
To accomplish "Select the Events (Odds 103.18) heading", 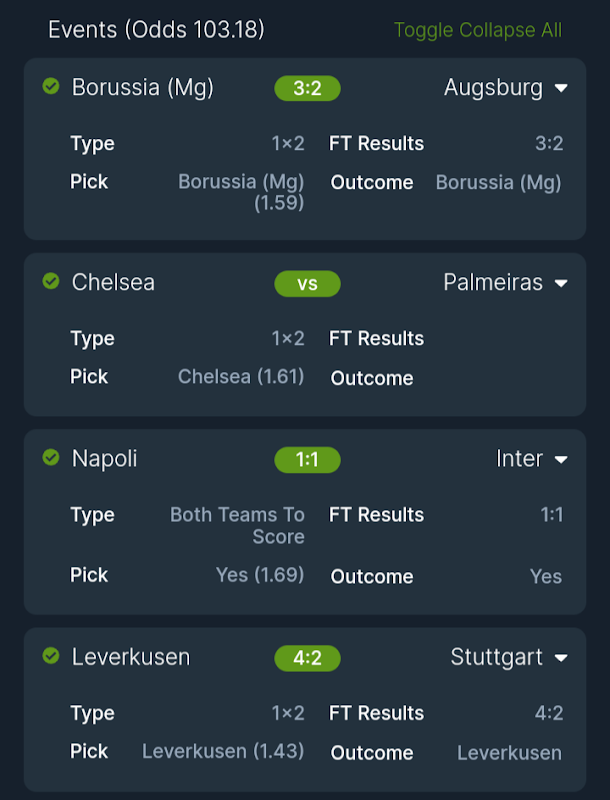I will coord(156,30).
